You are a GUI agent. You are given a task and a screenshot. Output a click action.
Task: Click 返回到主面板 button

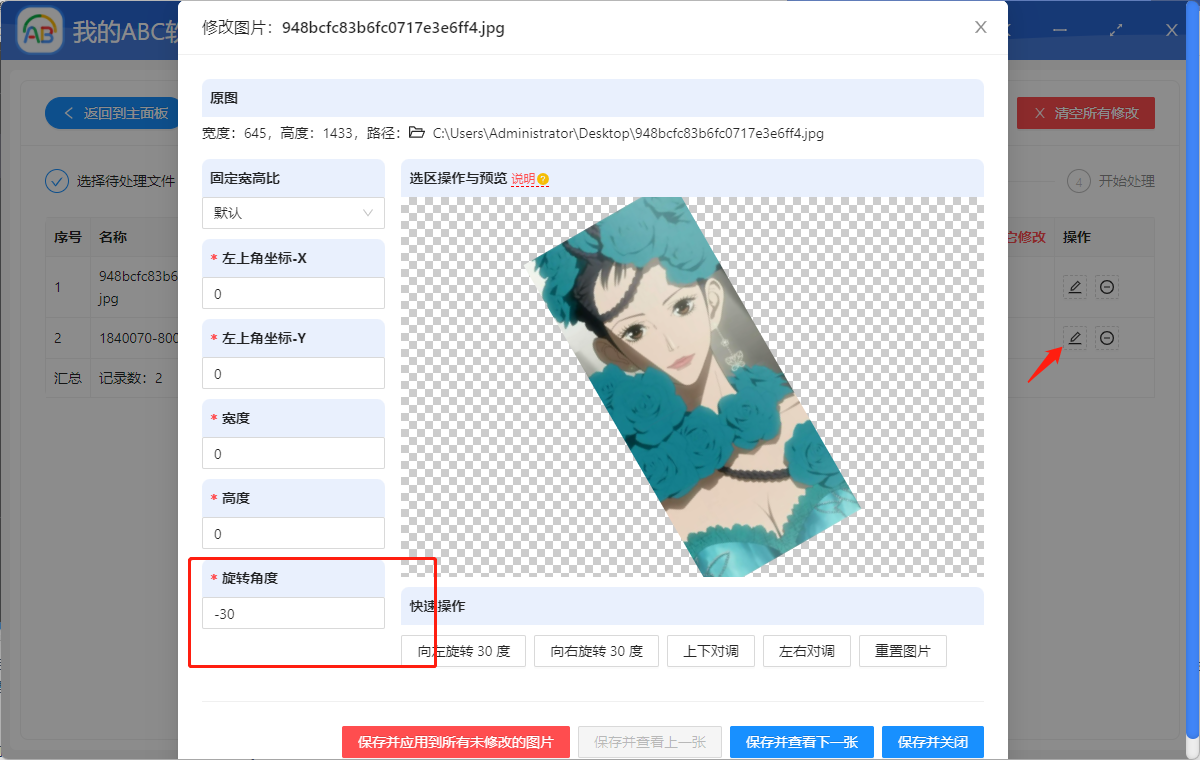point(111,113)
